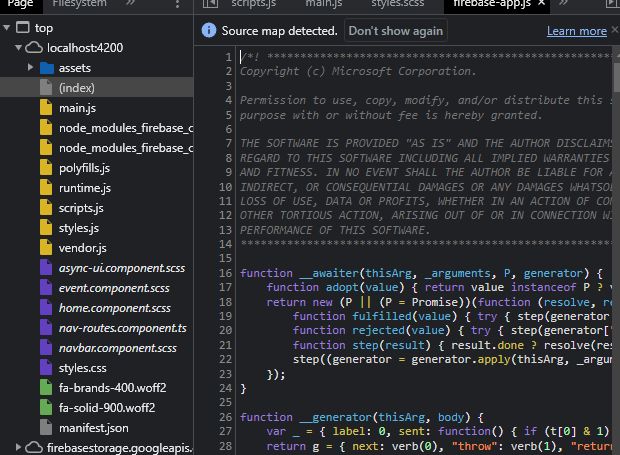Click the vendor.js file icon
This screenshot has height=455, width=620.
[x=46, y=247]
